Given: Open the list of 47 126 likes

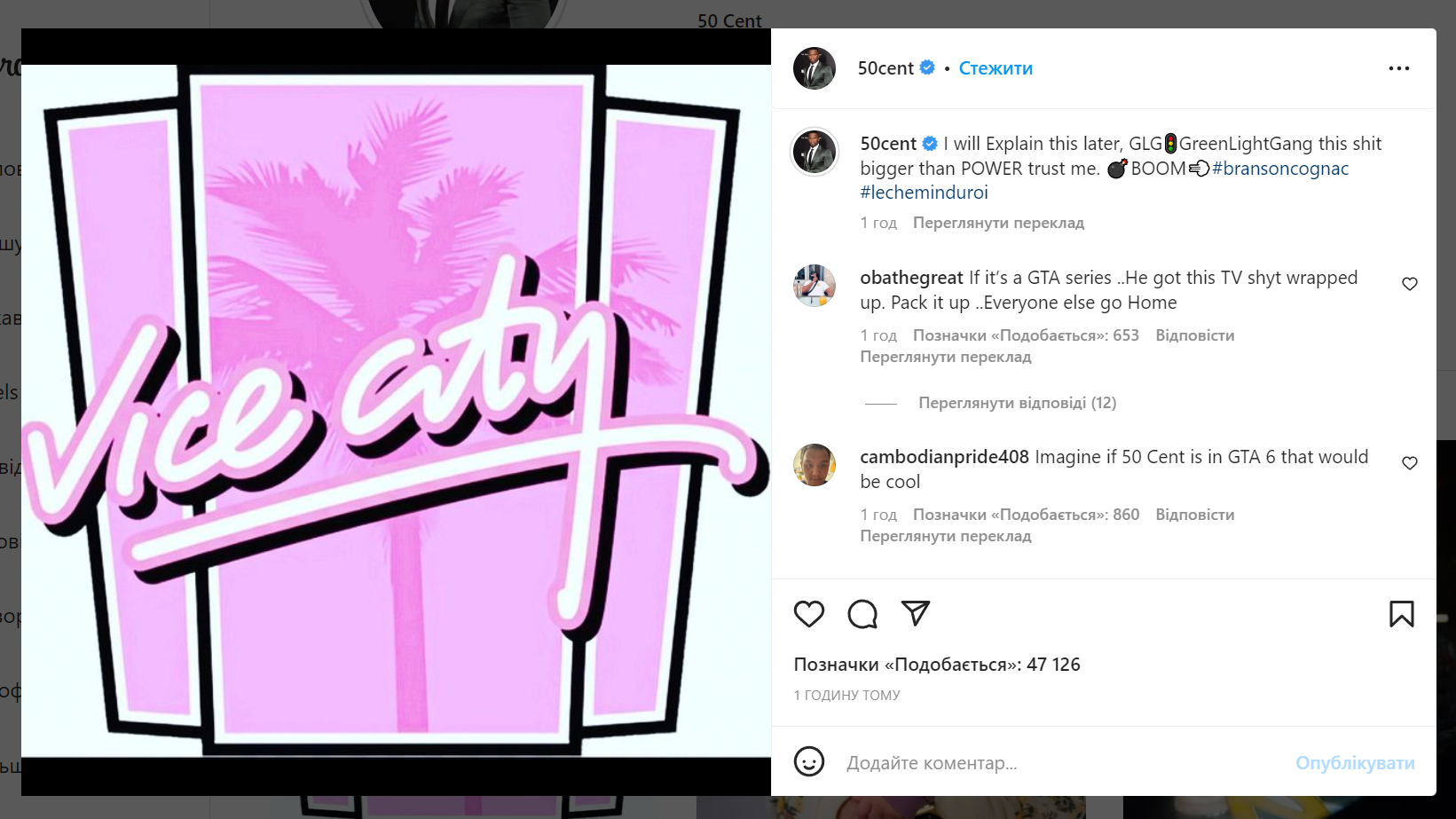Looking at the screenshot, I should pos(937,665).
